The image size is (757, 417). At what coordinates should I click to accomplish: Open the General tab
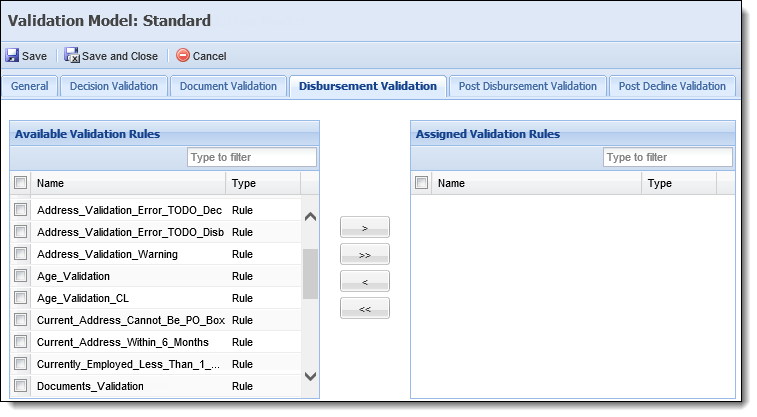pos(29,86)
